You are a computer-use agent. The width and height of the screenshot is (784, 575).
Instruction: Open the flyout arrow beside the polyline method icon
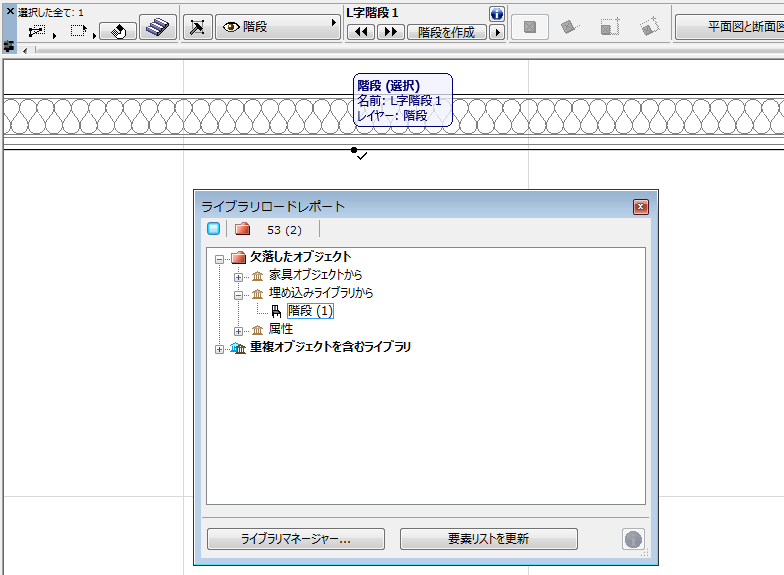(54, 35)
